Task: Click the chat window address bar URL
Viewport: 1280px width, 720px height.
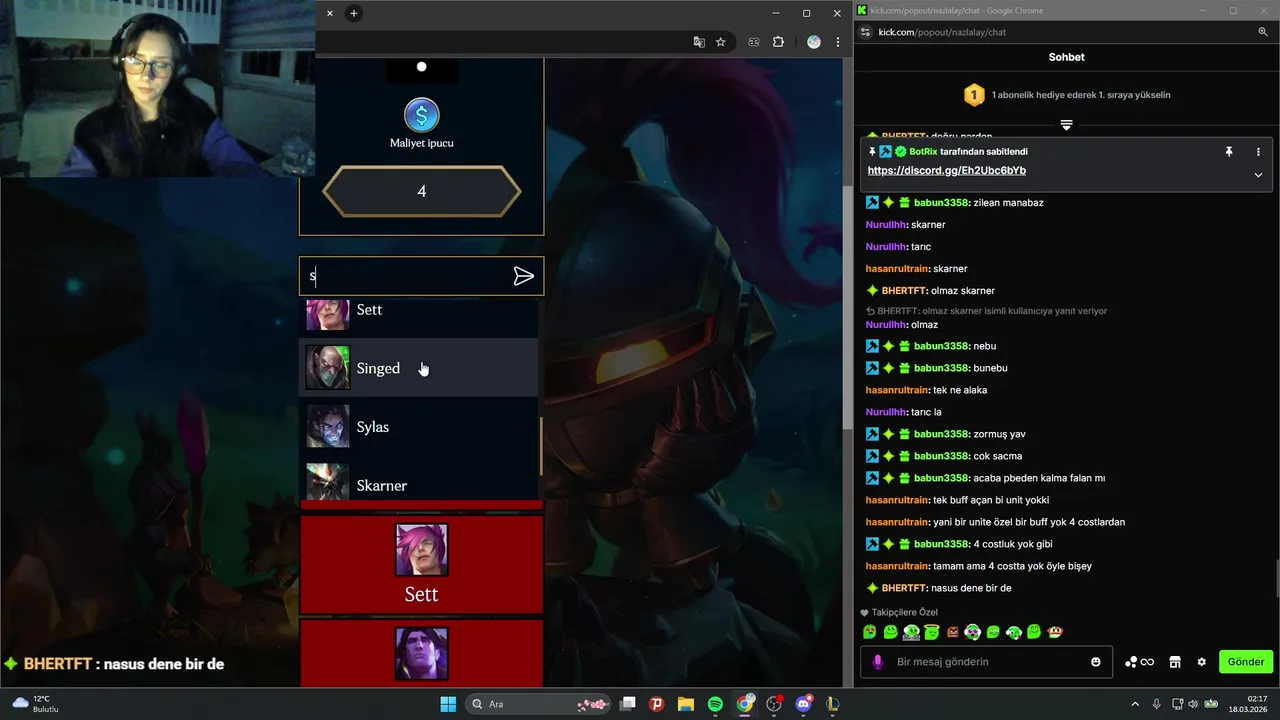Action: coord(942,32)
